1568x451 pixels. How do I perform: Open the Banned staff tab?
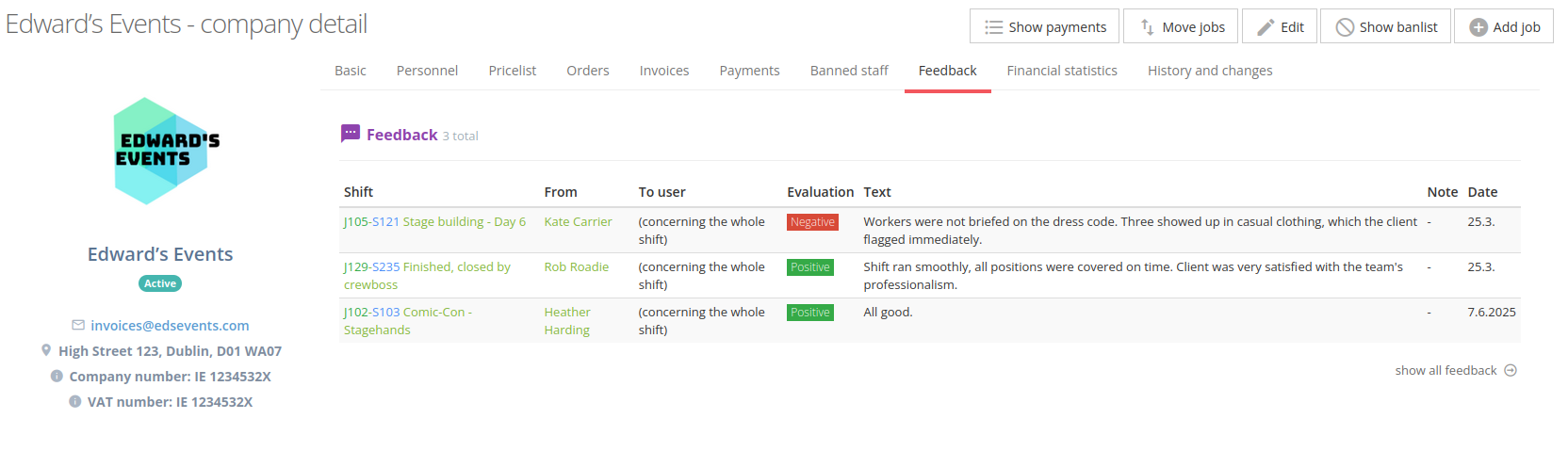(848, 71)
